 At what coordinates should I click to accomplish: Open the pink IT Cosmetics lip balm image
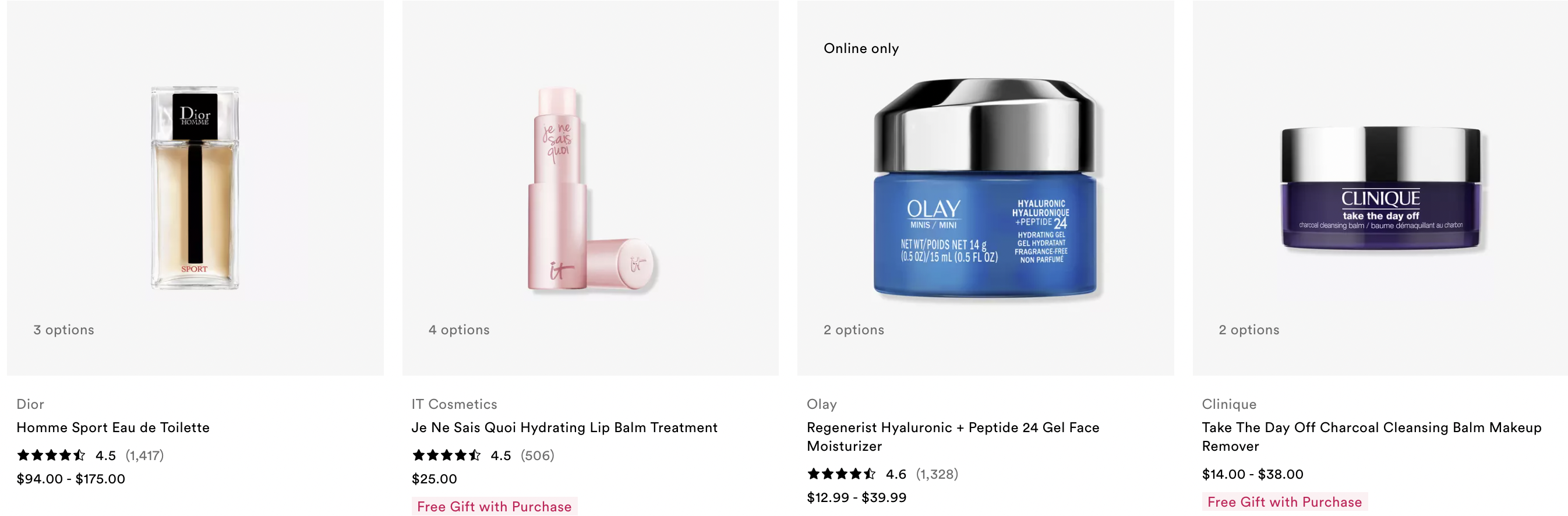click(x=591, y=190)
